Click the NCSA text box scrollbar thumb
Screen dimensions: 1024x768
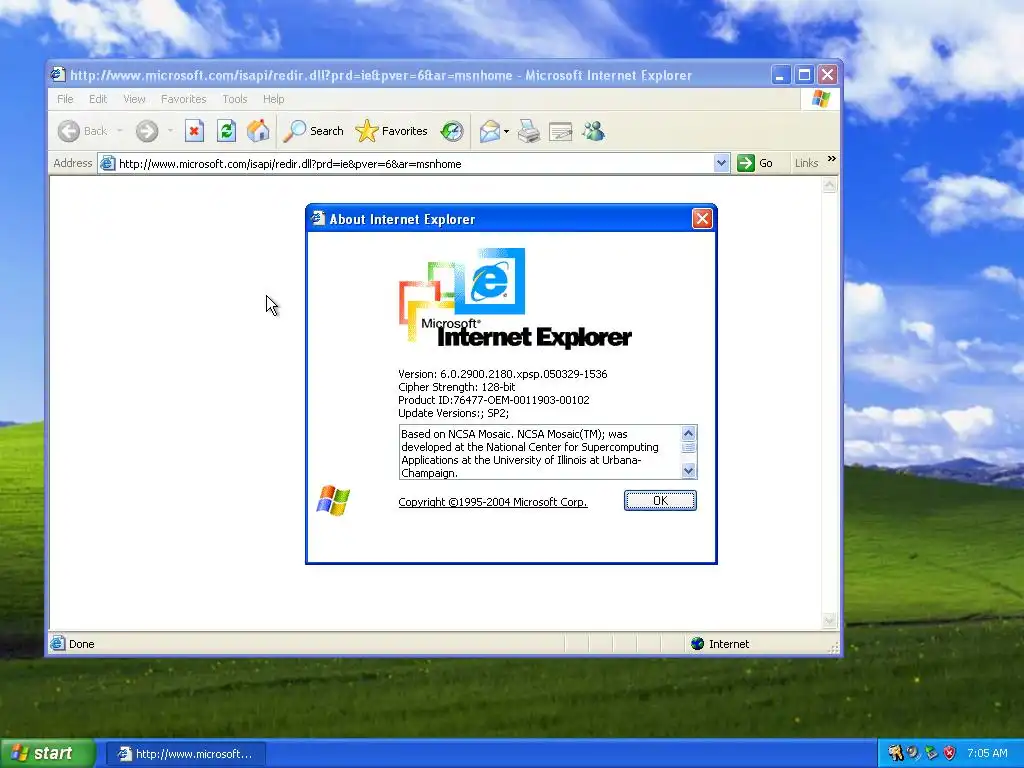click(688, 448)
